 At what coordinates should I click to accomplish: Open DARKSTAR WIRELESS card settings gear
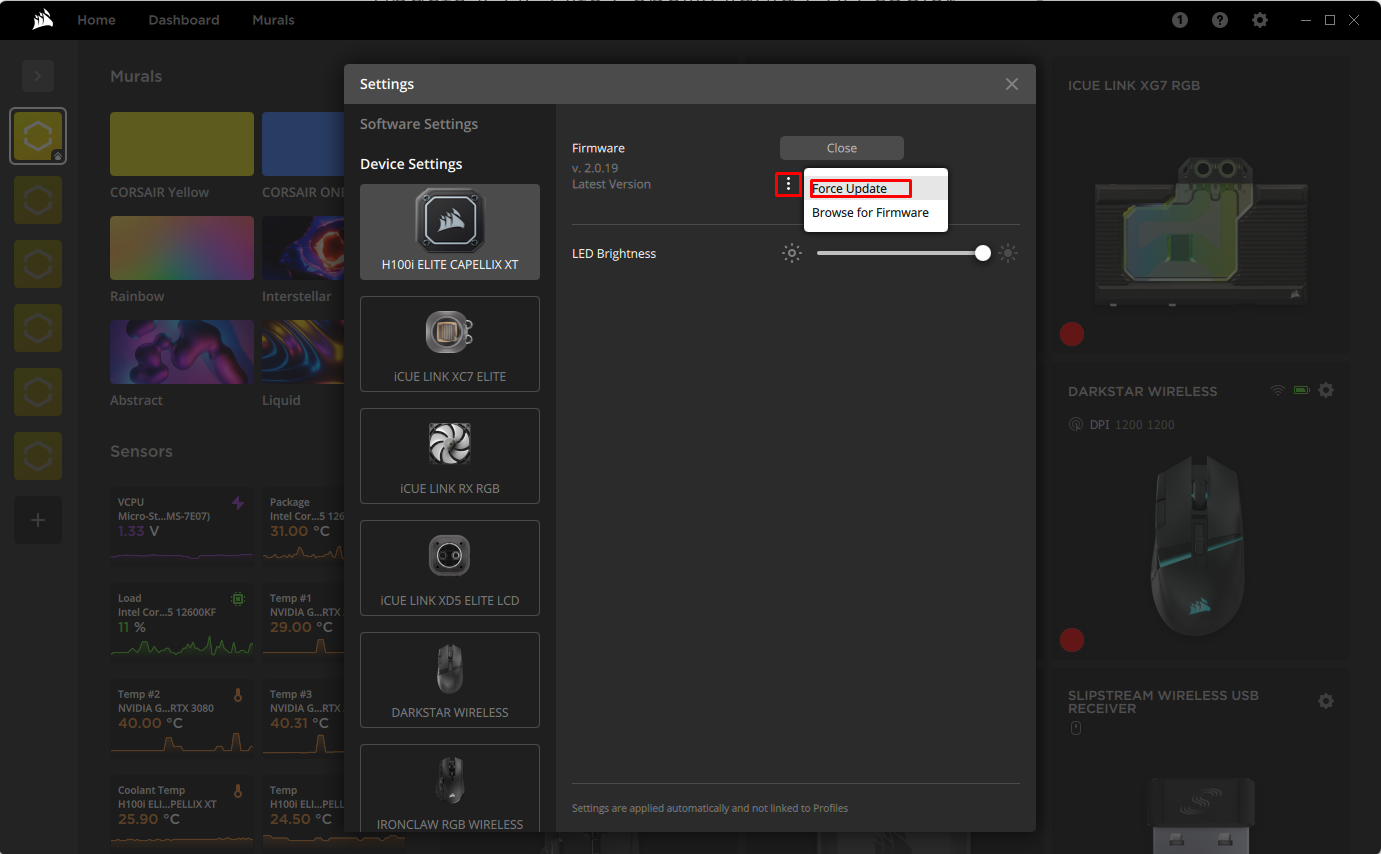point(1326,390)
